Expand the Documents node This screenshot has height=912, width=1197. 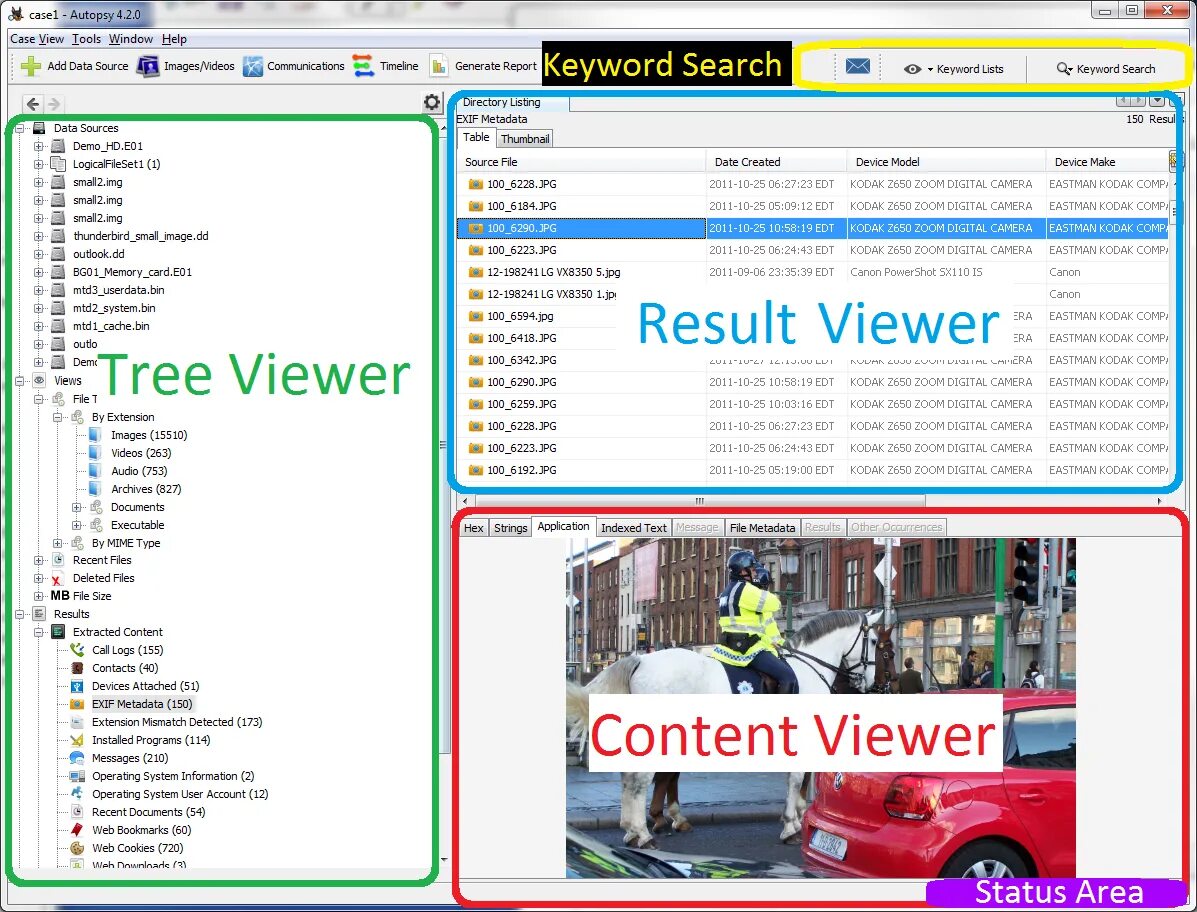76,507
